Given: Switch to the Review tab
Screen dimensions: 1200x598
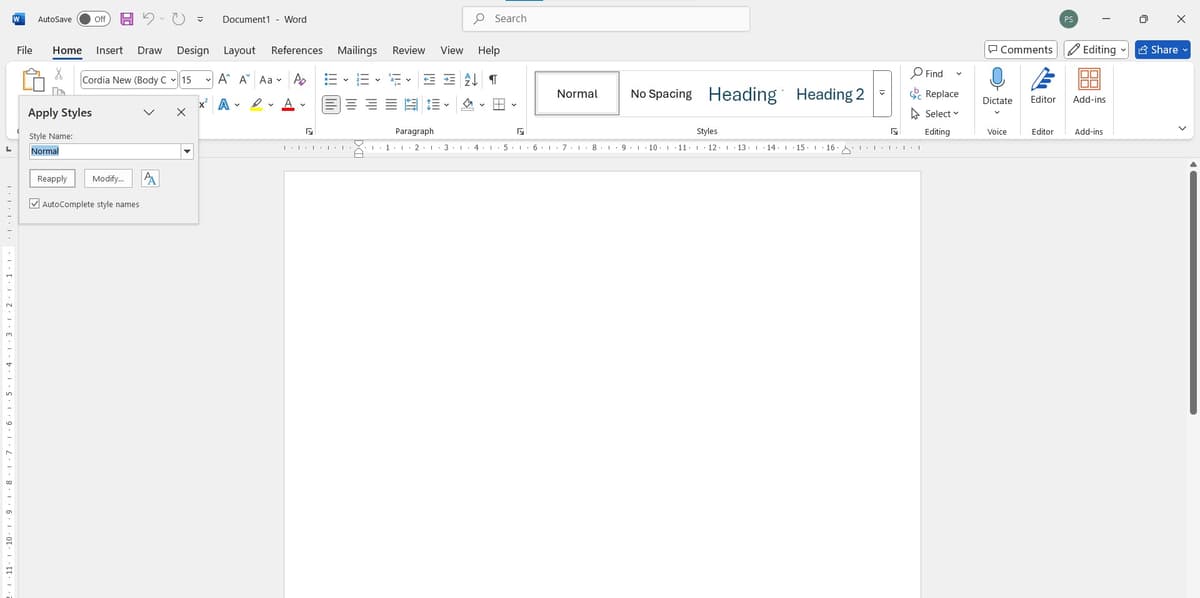Looking at the screenshot, I should pos(408,50).
